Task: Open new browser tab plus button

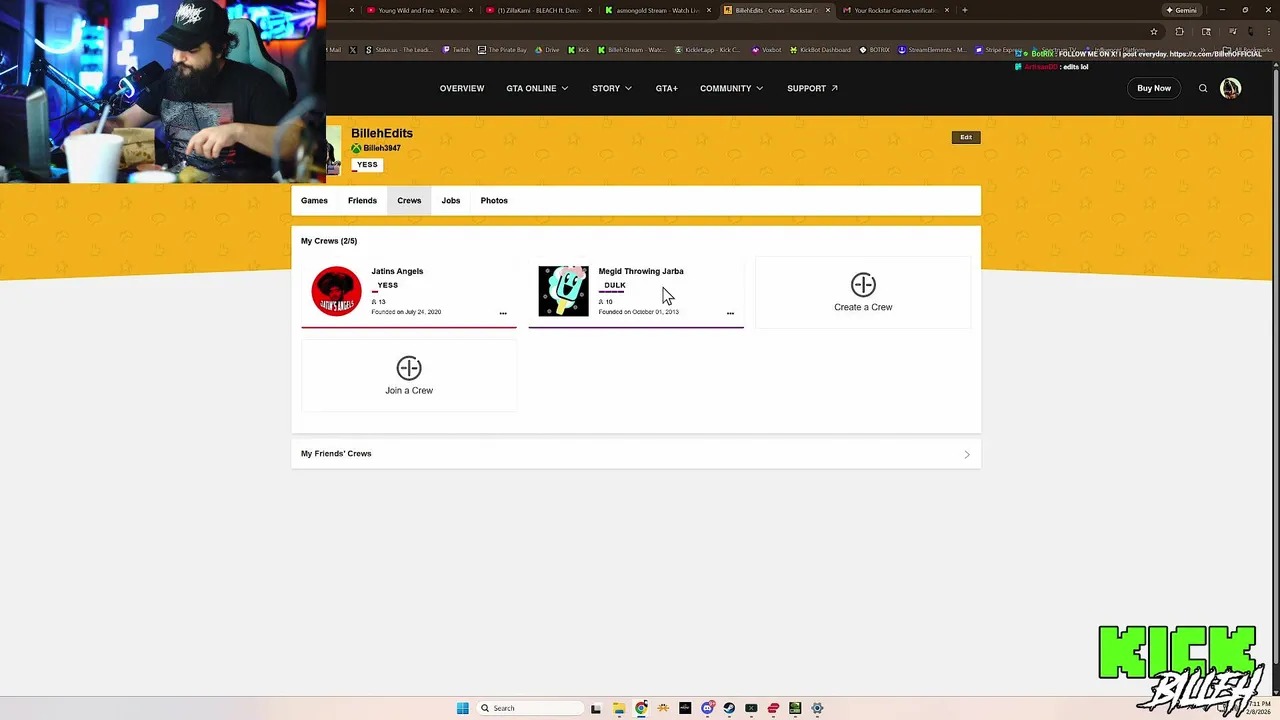Action: coord(964,10)
